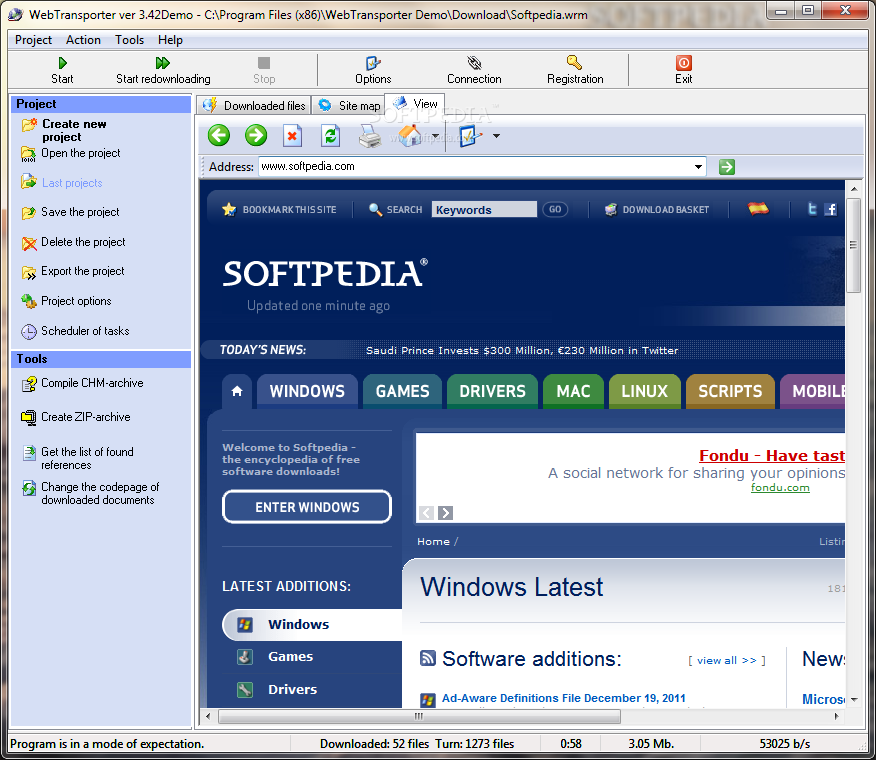Open the Help menu
Screen dimensions: 876x760
(170, 40)
